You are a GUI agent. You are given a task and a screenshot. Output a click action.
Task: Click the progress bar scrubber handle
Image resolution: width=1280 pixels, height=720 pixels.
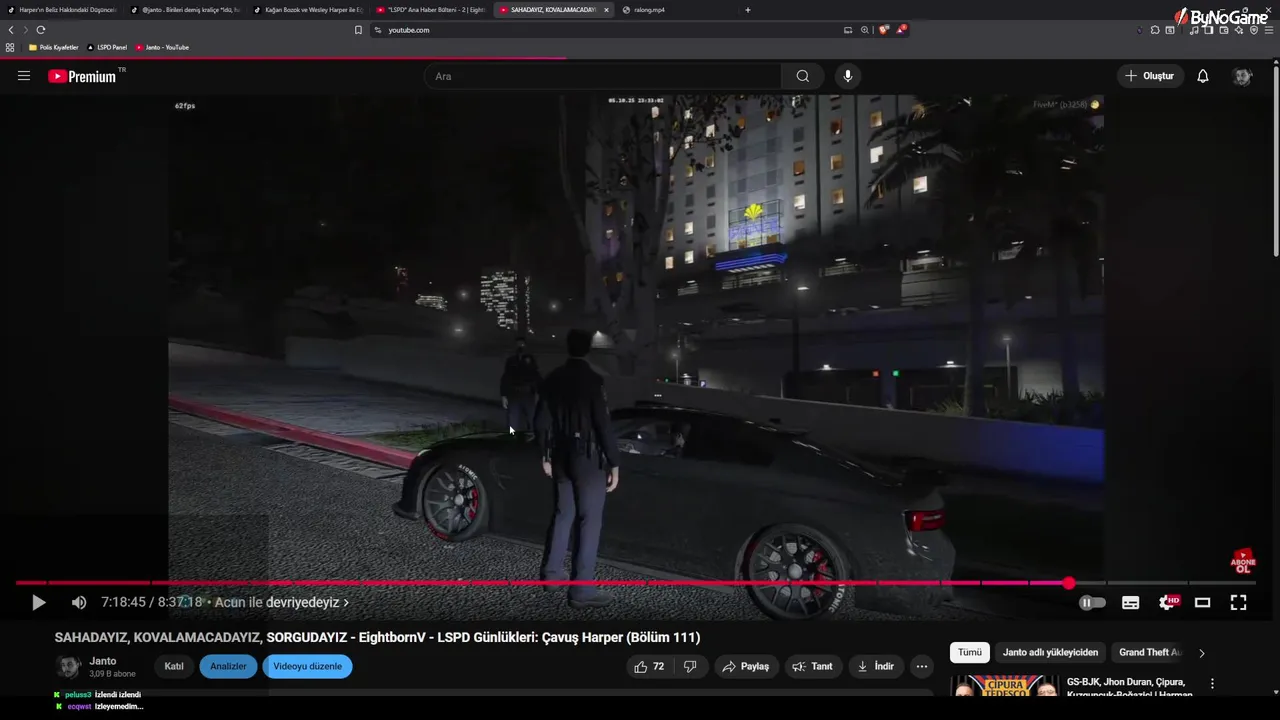[x=1069, y=583]
